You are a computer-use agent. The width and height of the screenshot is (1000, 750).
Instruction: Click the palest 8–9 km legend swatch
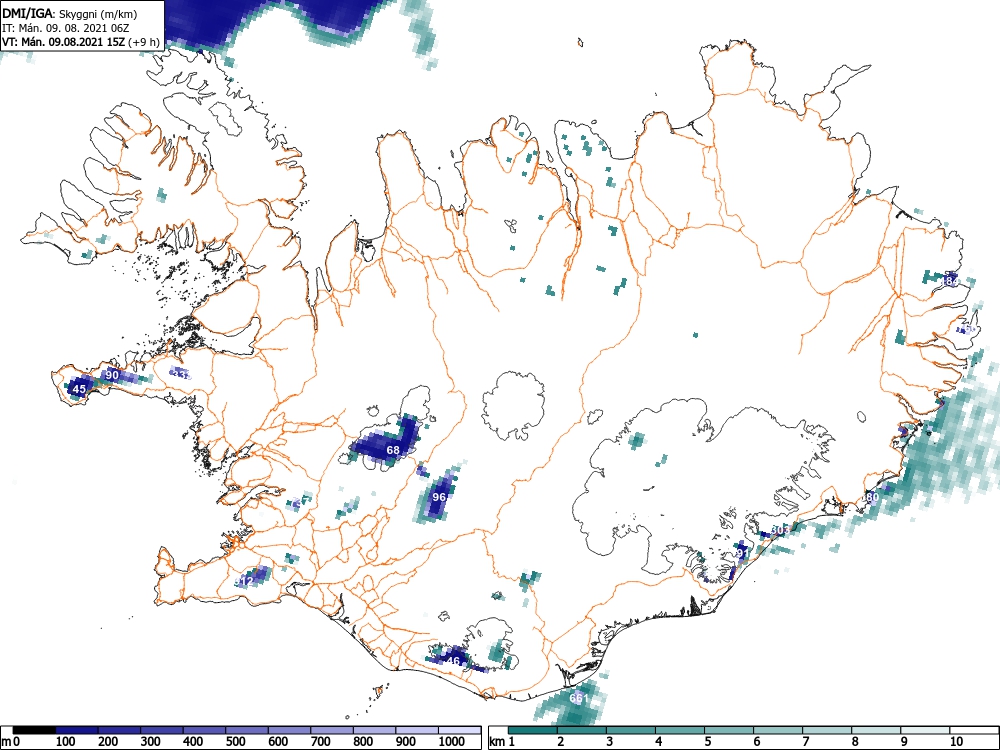click(x=876, y=730)
